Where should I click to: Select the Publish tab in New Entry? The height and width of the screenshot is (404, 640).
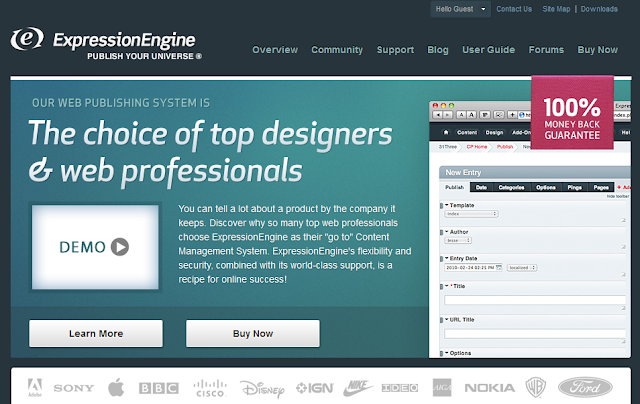pos(455,187)
